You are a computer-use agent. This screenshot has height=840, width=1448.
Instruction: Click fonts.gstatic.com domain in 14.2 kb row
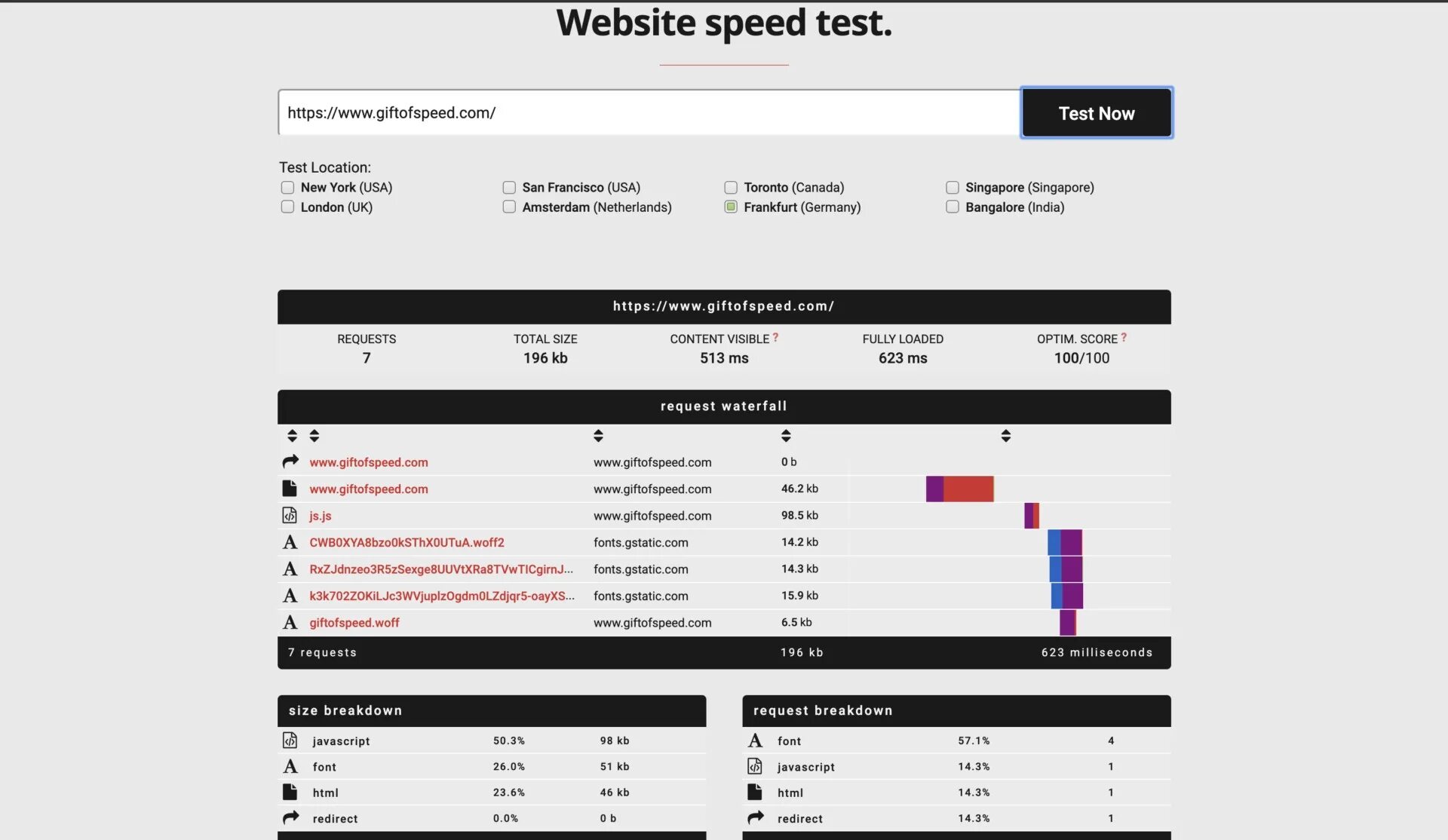pyautogui.click(x=640, y=543)
